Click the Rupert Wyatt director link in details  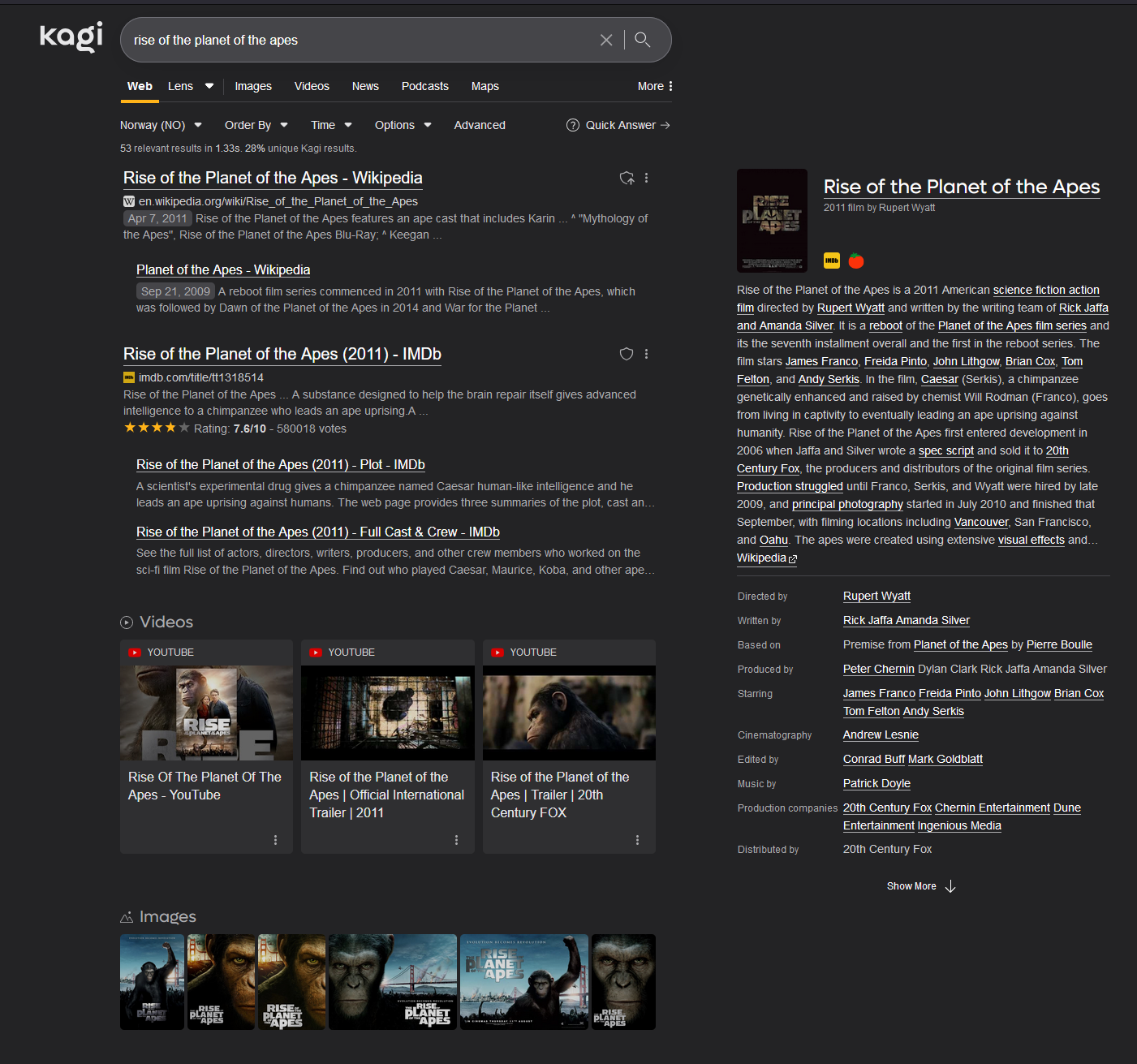point(876,596)
